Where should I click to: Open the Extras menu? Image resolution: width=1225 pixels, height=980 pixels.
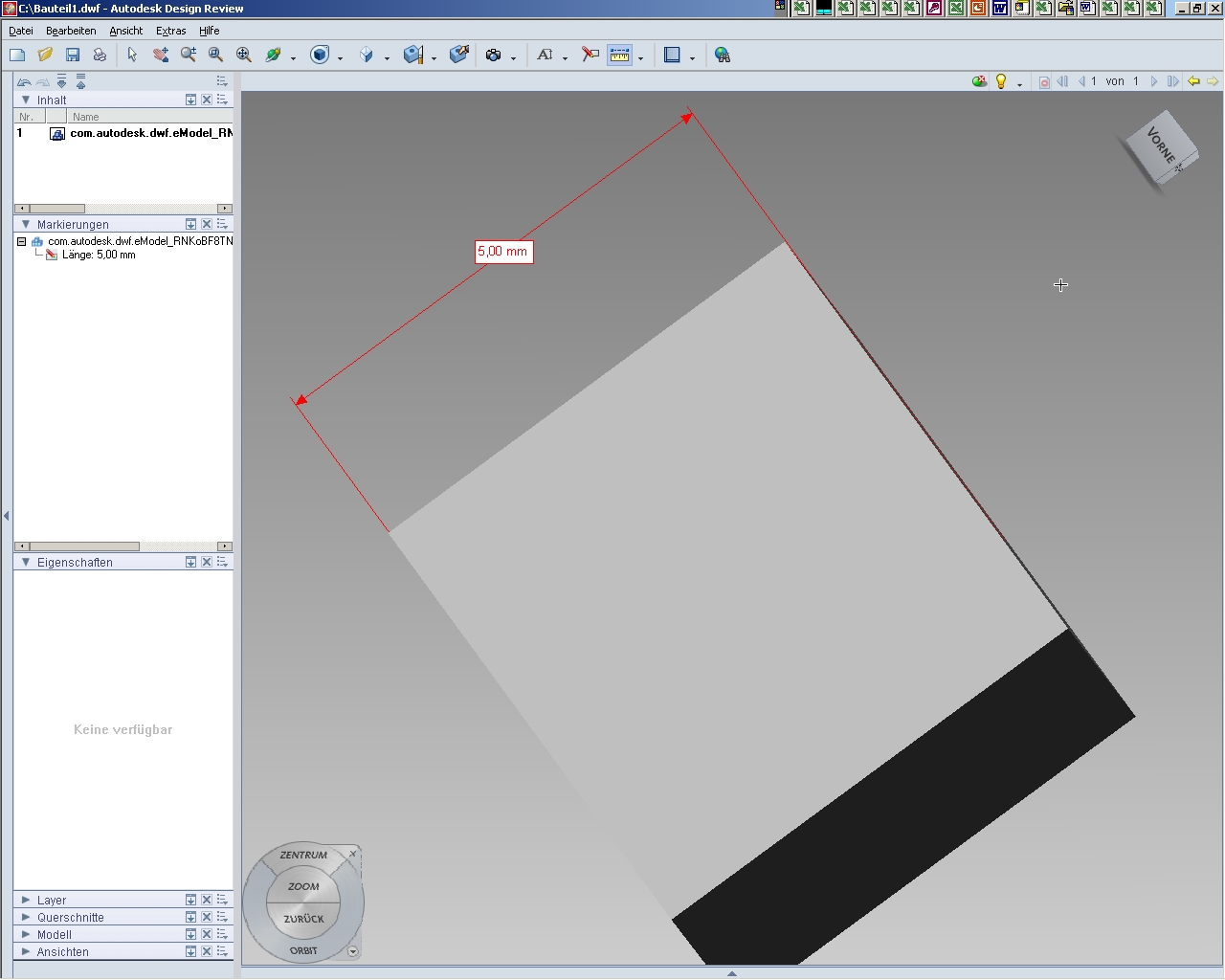click(x=170, y=31)
